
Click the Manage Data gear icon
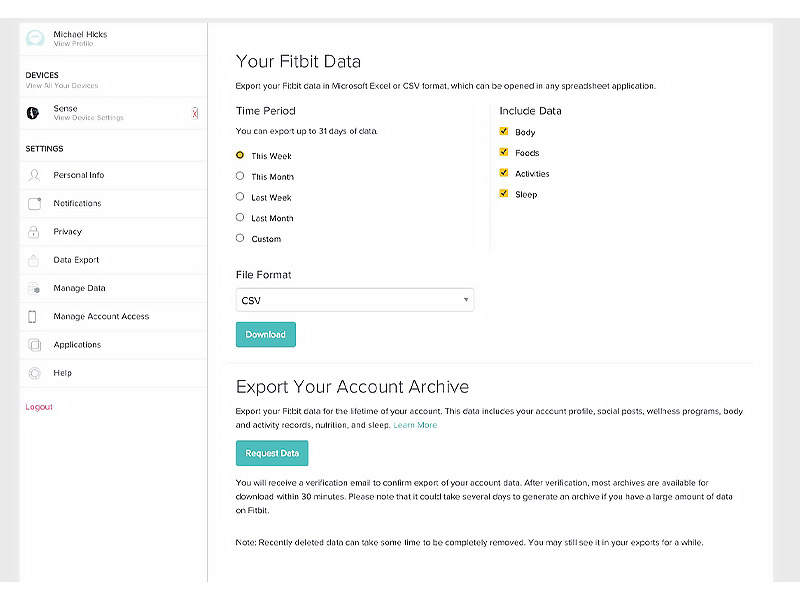click(34, 289)
